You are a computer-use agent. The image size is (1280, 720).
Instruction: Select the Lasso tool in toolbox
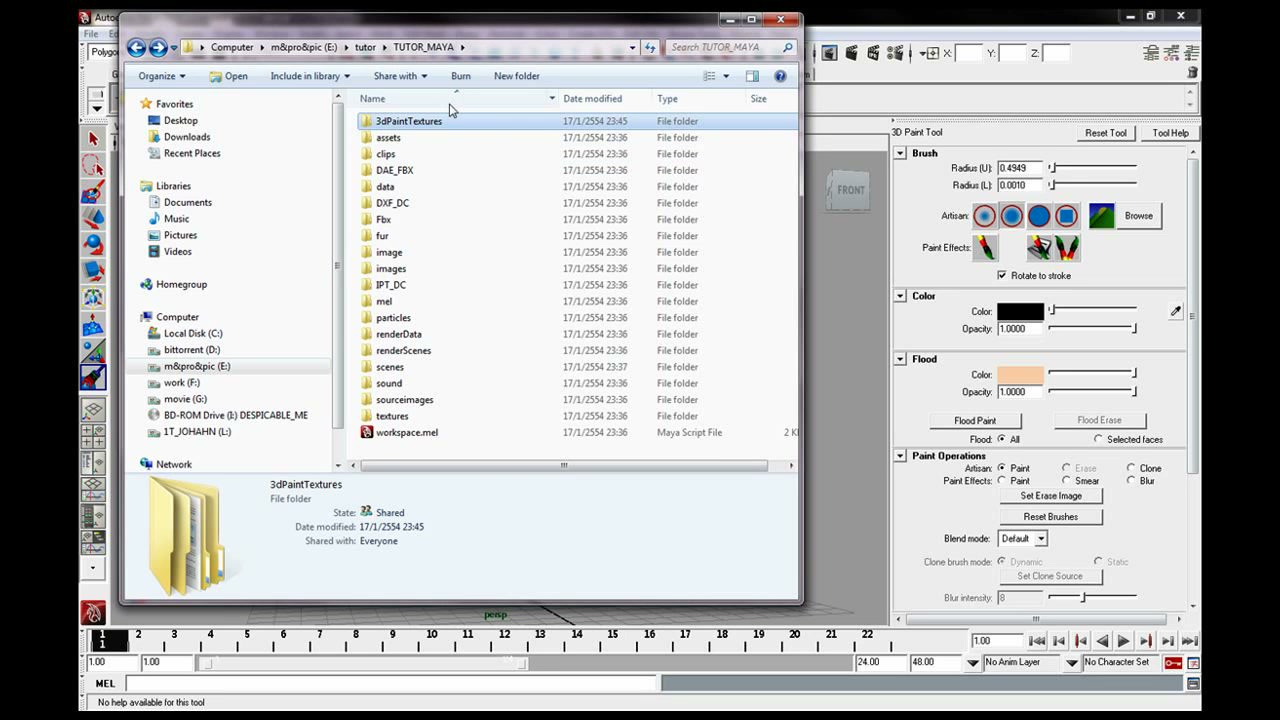tap(93, 165)
